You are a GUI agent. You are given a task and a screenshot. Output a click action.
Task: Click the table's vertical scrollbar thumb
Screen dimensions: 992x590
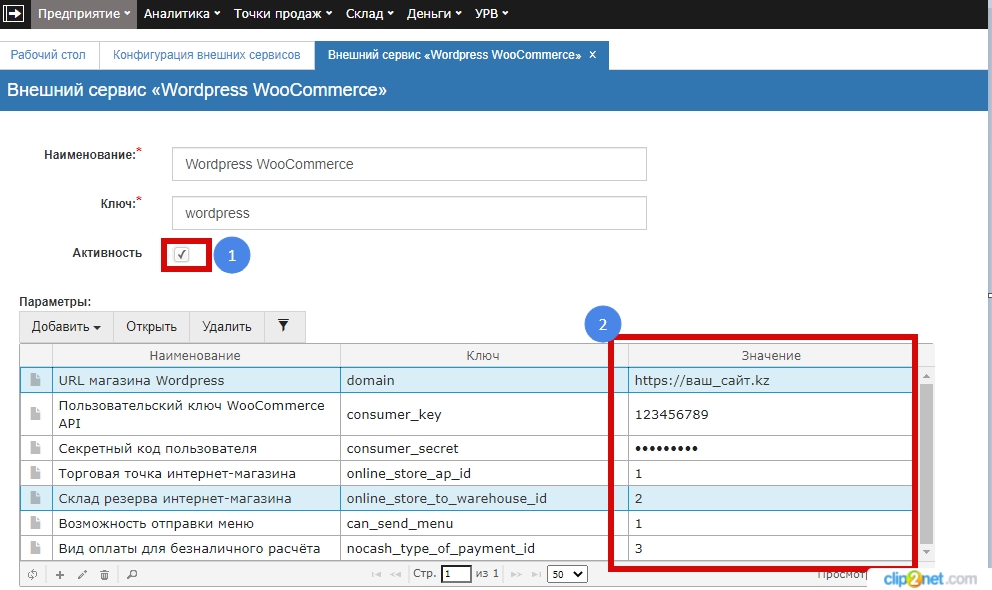[x=926, y=463]
